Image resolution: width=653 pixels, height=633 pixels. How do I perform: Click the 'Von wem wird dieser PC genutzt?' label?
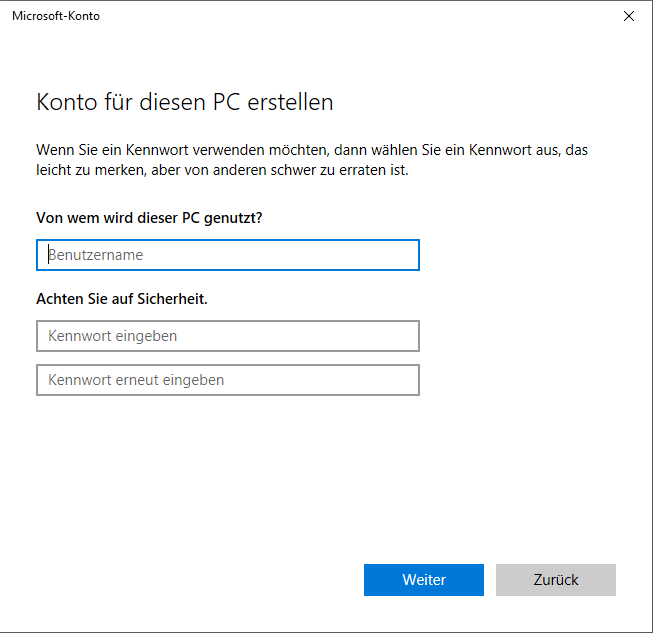156,217
